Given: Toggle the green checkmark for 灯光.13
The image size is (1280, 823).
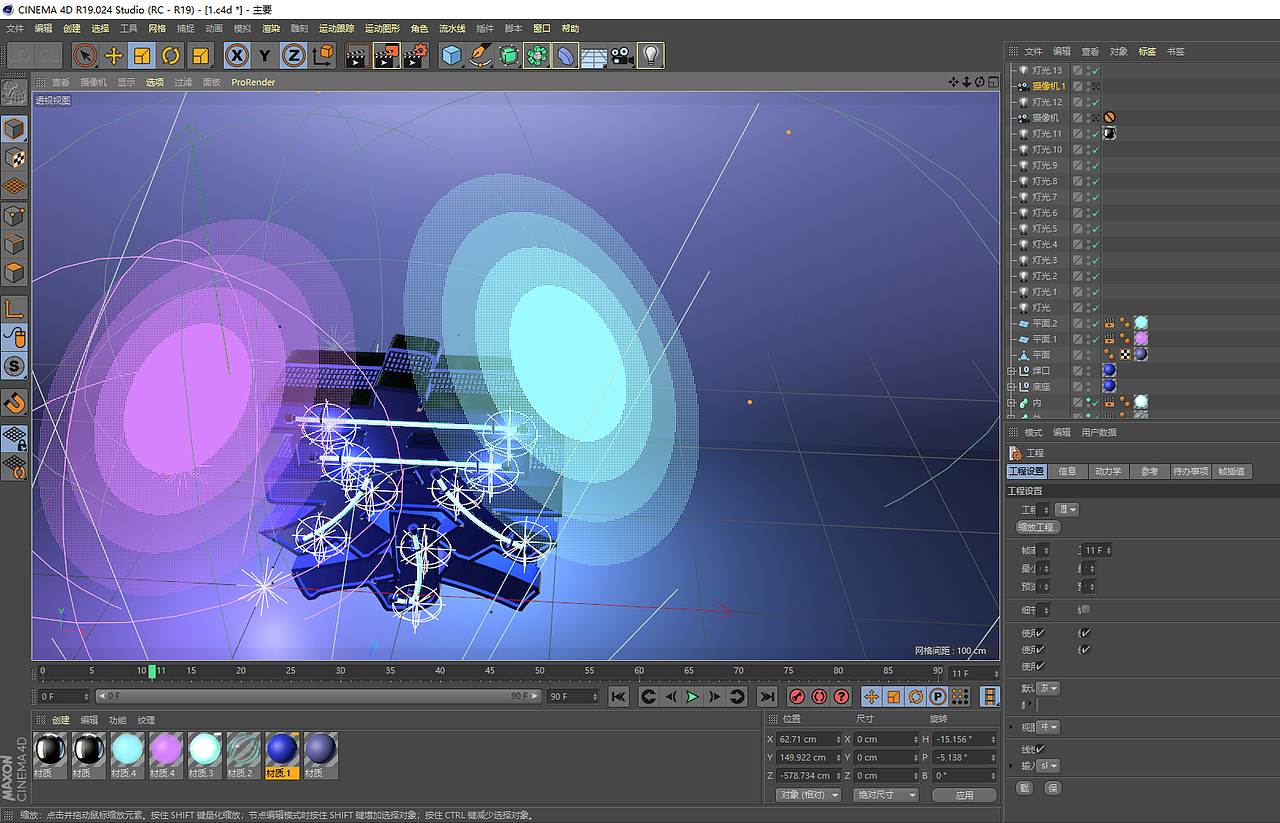Looking at the screenshot, I should (x=1095, y=71).
